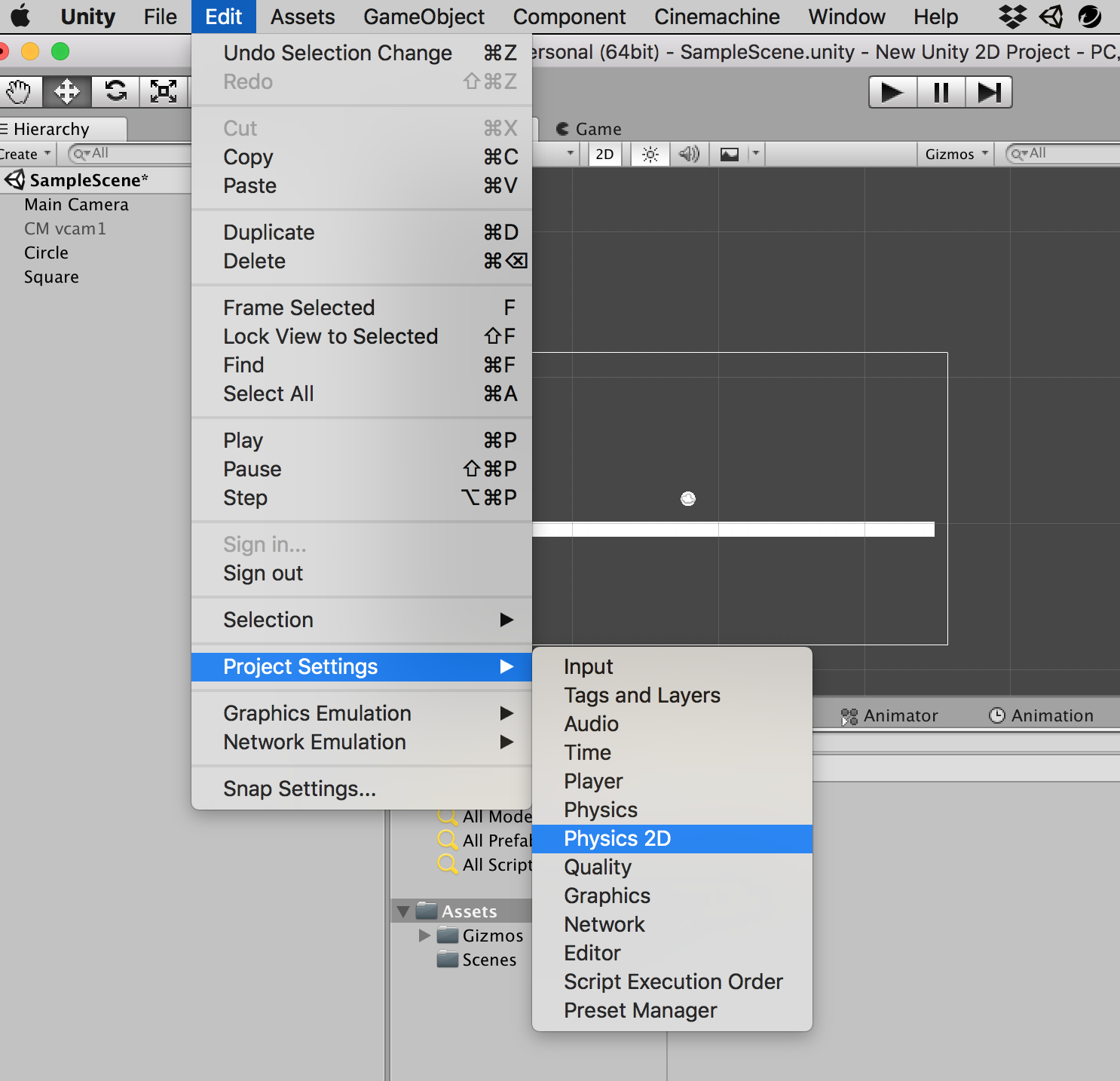Open the Window menu
Viewport: 1120px width, 1081px height.
click(846, 17)
